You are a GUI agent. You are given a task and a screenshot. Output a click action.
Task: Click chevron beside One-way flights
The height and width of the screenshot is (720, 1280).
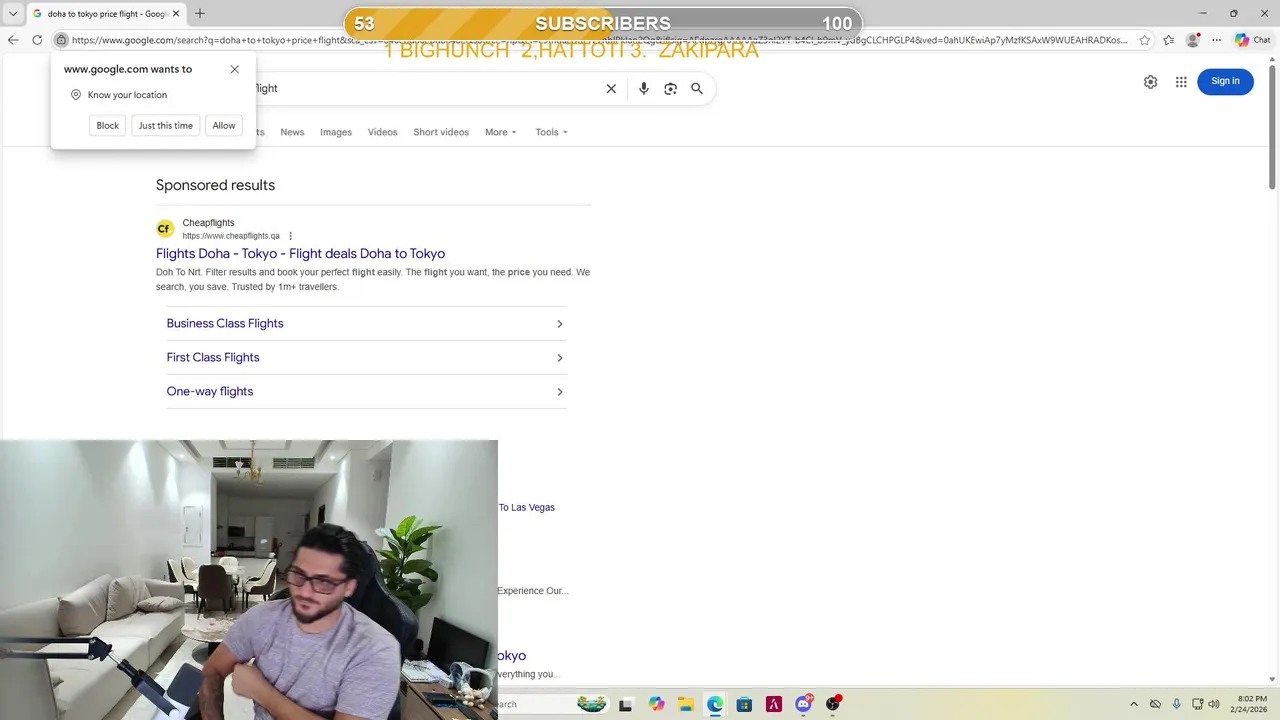(x=560, y=392)
